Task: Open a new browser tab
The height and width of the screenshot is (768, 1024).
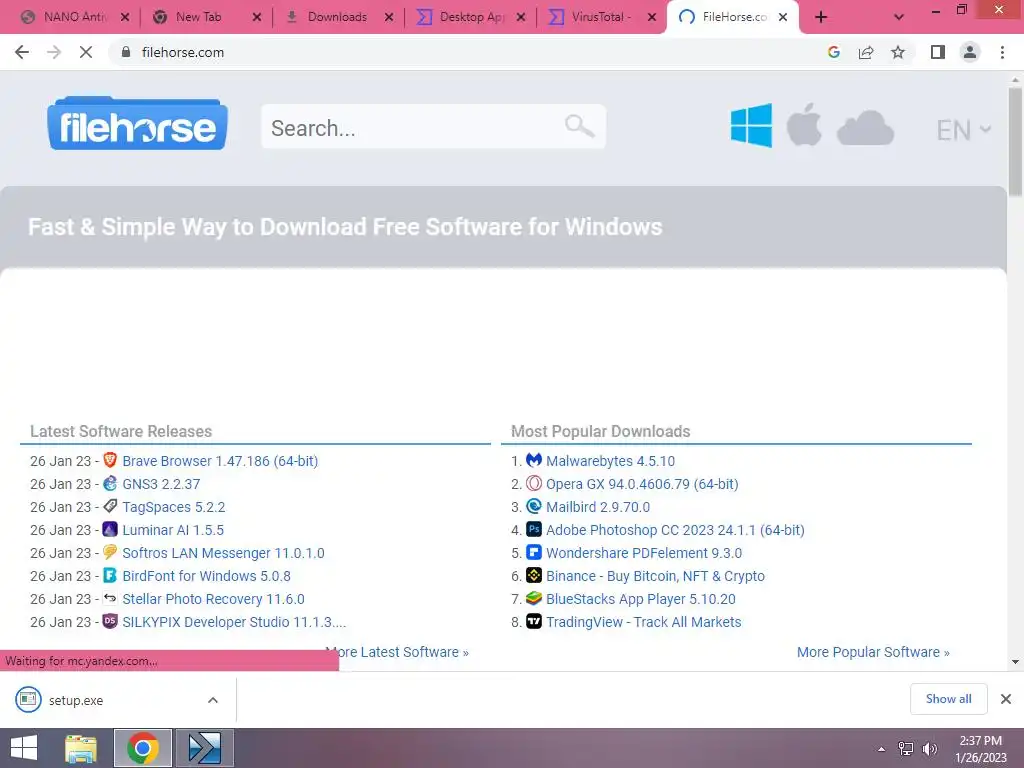Action: pyautogui.click(x=821, y=17)
